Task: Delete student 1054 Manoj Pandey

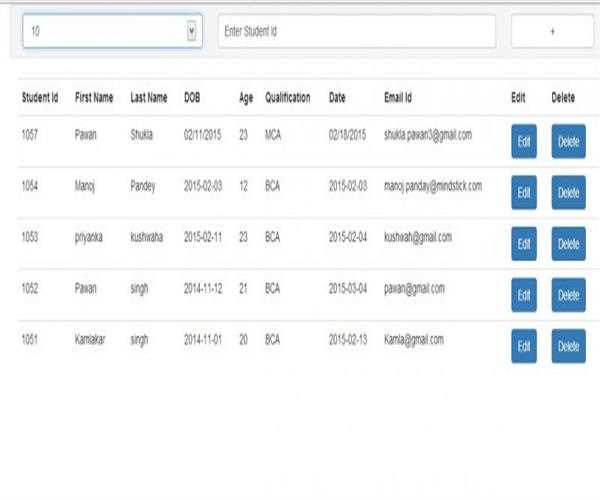Action: point(568,192)
